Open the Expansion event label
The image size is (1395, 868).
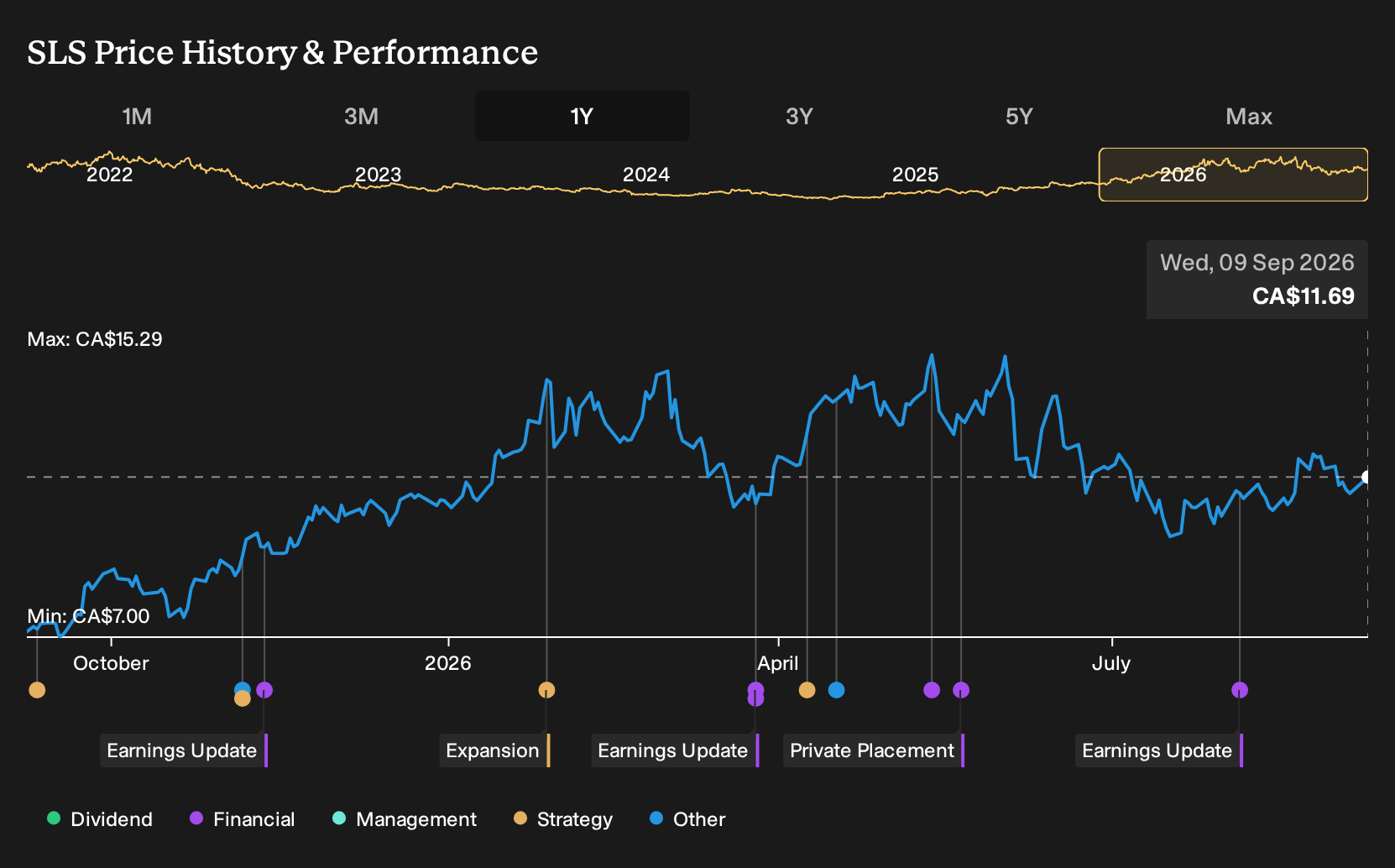click(494, 750)
